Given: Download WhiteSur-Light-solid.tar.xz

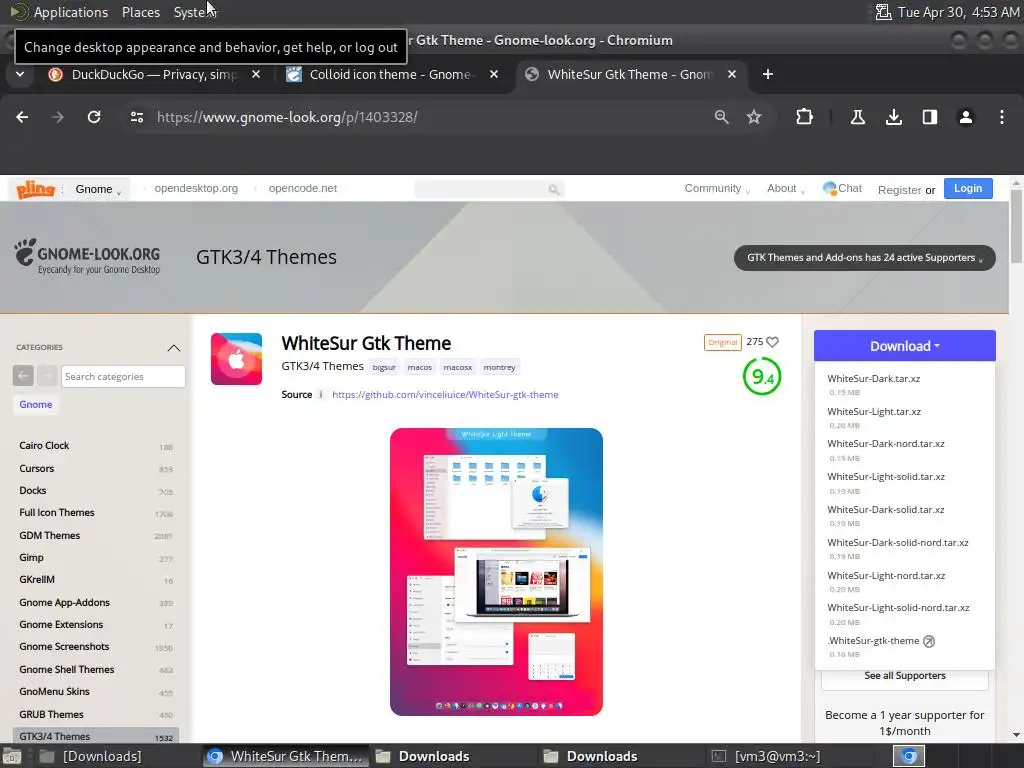Looking at the screenshot, I should click(x=886, y=477).
